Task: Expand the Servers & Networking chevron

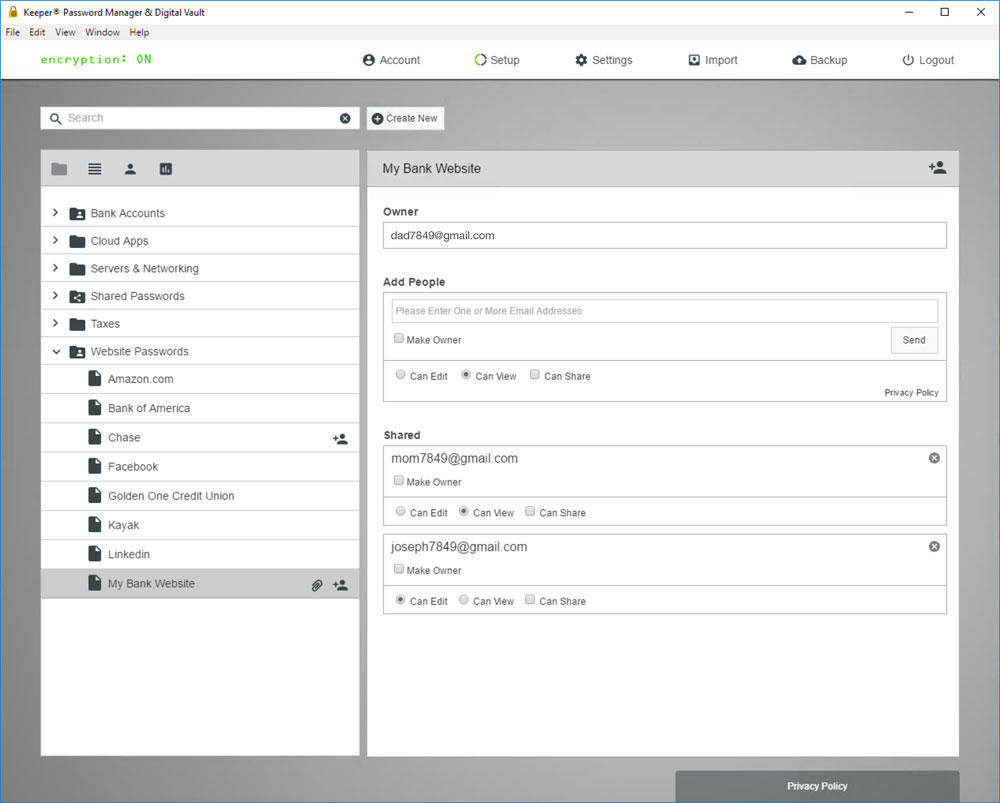Action: click(55, 268)
